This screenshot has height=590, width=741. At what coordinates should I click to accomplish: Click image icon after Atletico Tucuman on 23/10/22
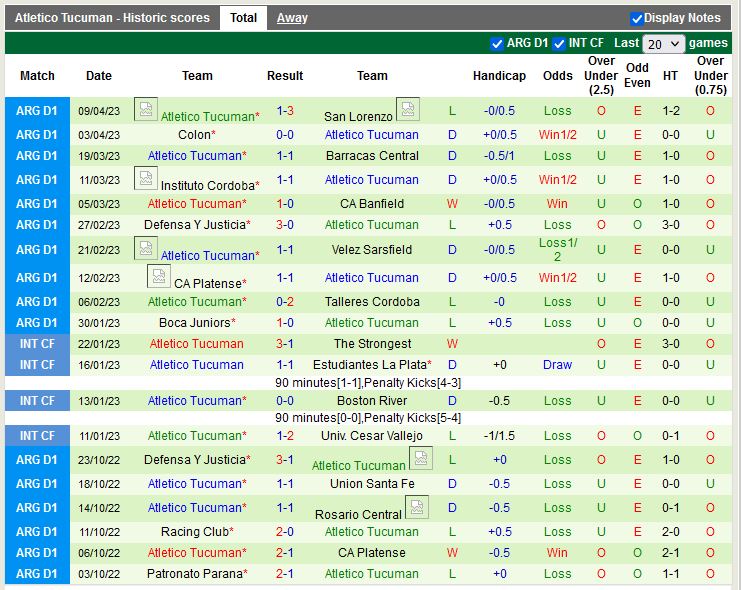[421, 459]
